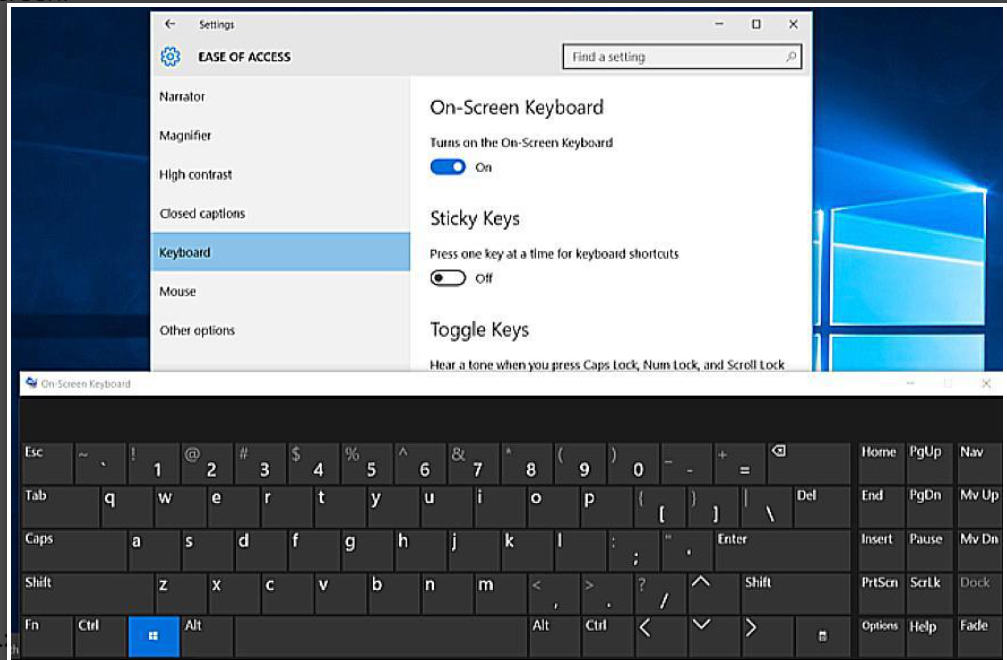Enable the Sticky Keys toggle

pos(448,278)
